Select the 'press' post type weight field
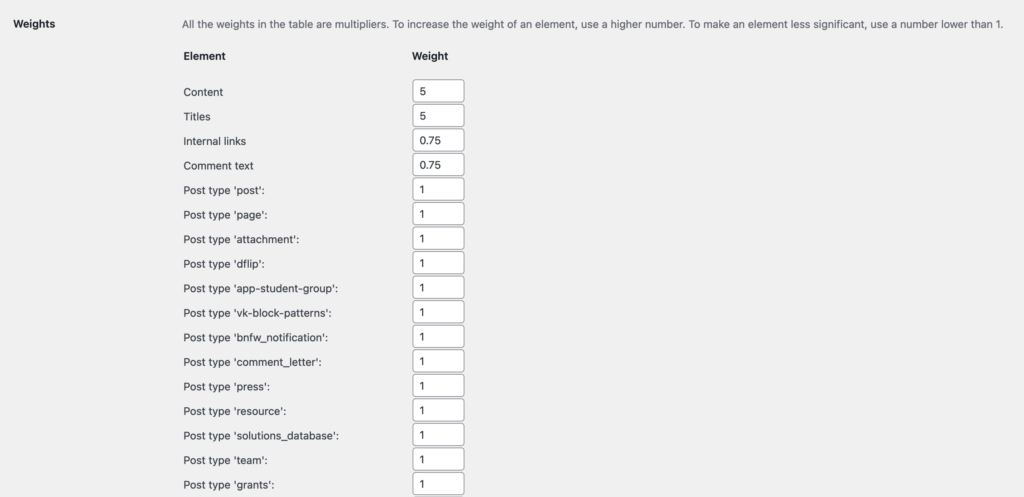The width and height of the screenshot is (1024, 497). 438,386
